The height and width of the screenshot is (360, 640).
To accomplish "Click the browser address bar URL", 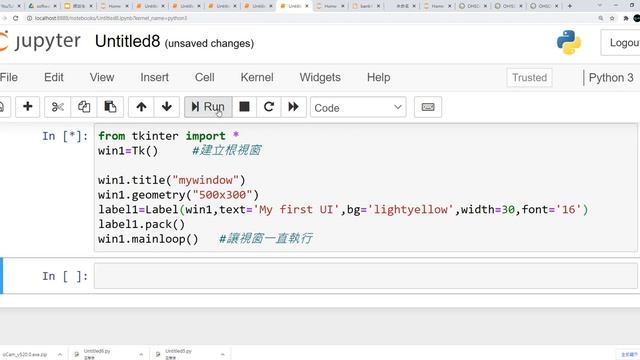I will click(111, 18).
